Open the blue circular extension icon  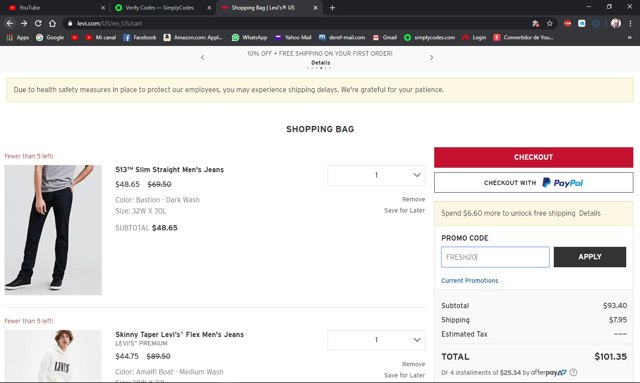point(596,23)
